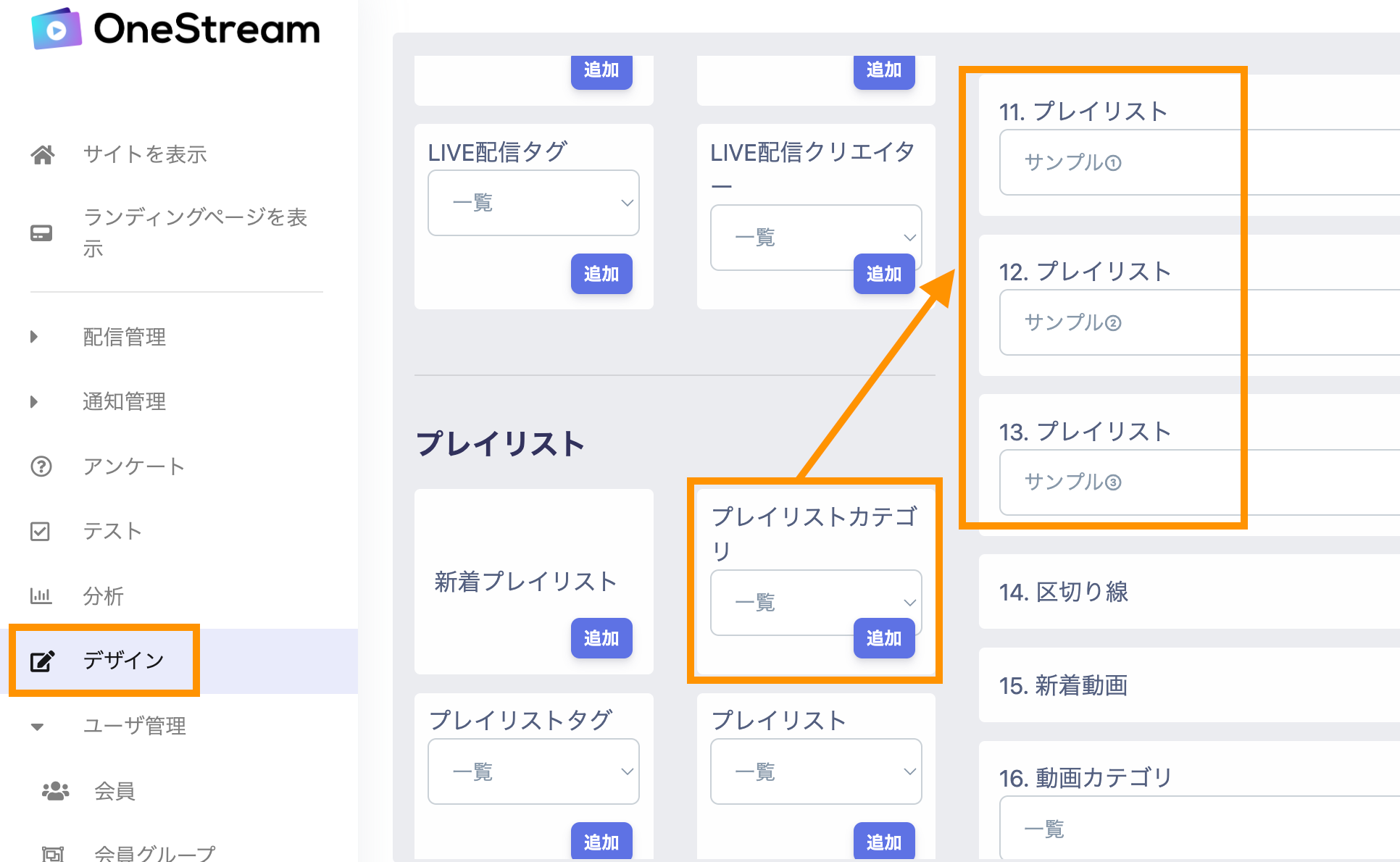Select ユーザ管理 in the sidebar
This screenshot has width=1400, height=862.
134,726
